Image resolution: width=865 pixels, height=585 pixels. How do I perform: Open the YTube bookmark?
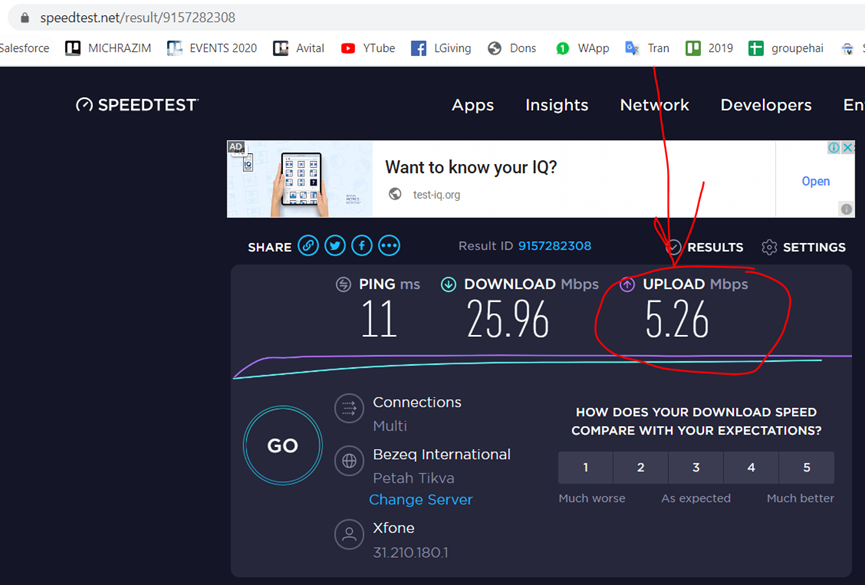[x=368, y=48]
